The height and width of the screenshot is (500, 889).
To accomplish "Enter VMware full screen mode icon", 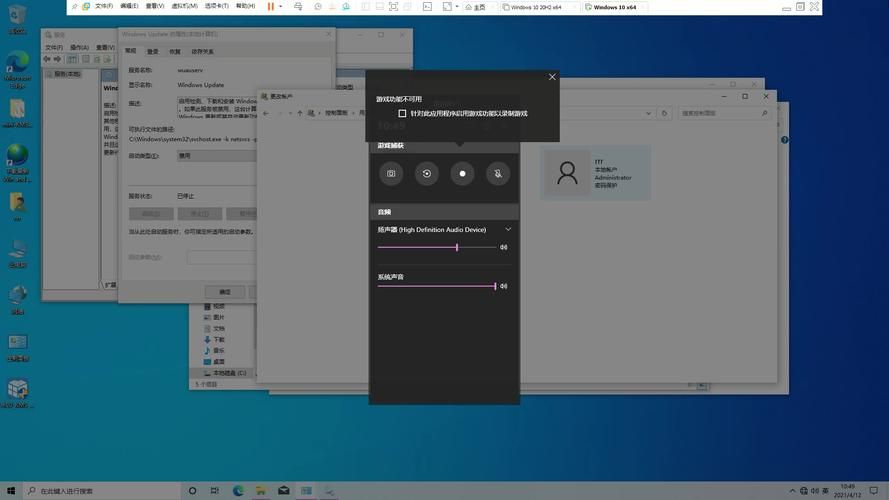I will 393,7.
